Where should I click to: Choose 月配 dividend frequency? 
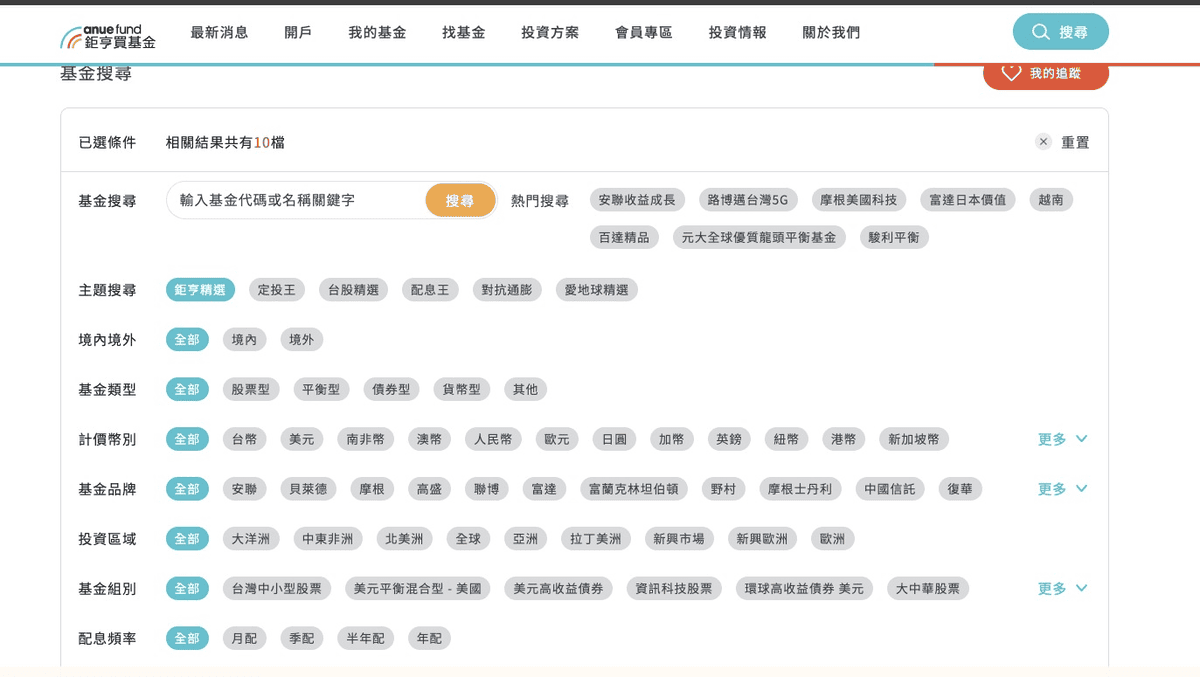pos(245,638)
